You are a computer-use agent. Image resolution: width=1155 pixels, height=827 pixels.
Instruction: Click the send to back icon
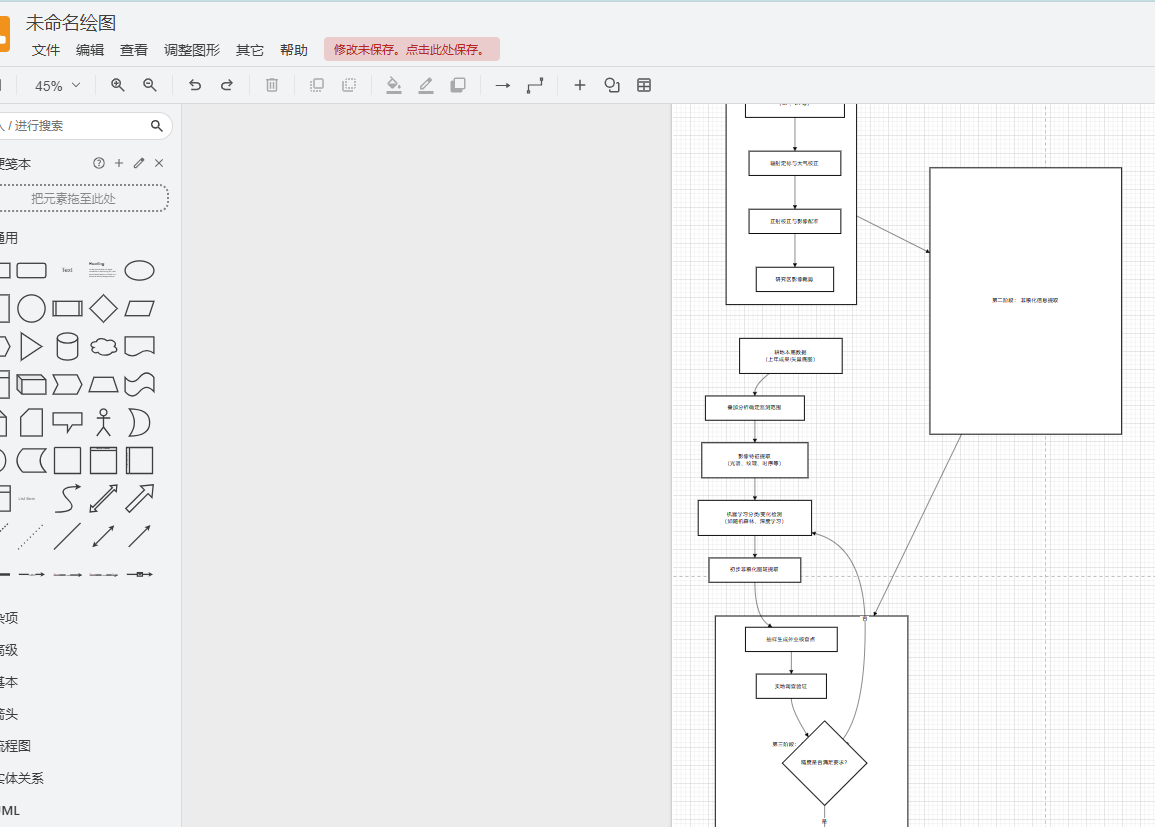349,85
